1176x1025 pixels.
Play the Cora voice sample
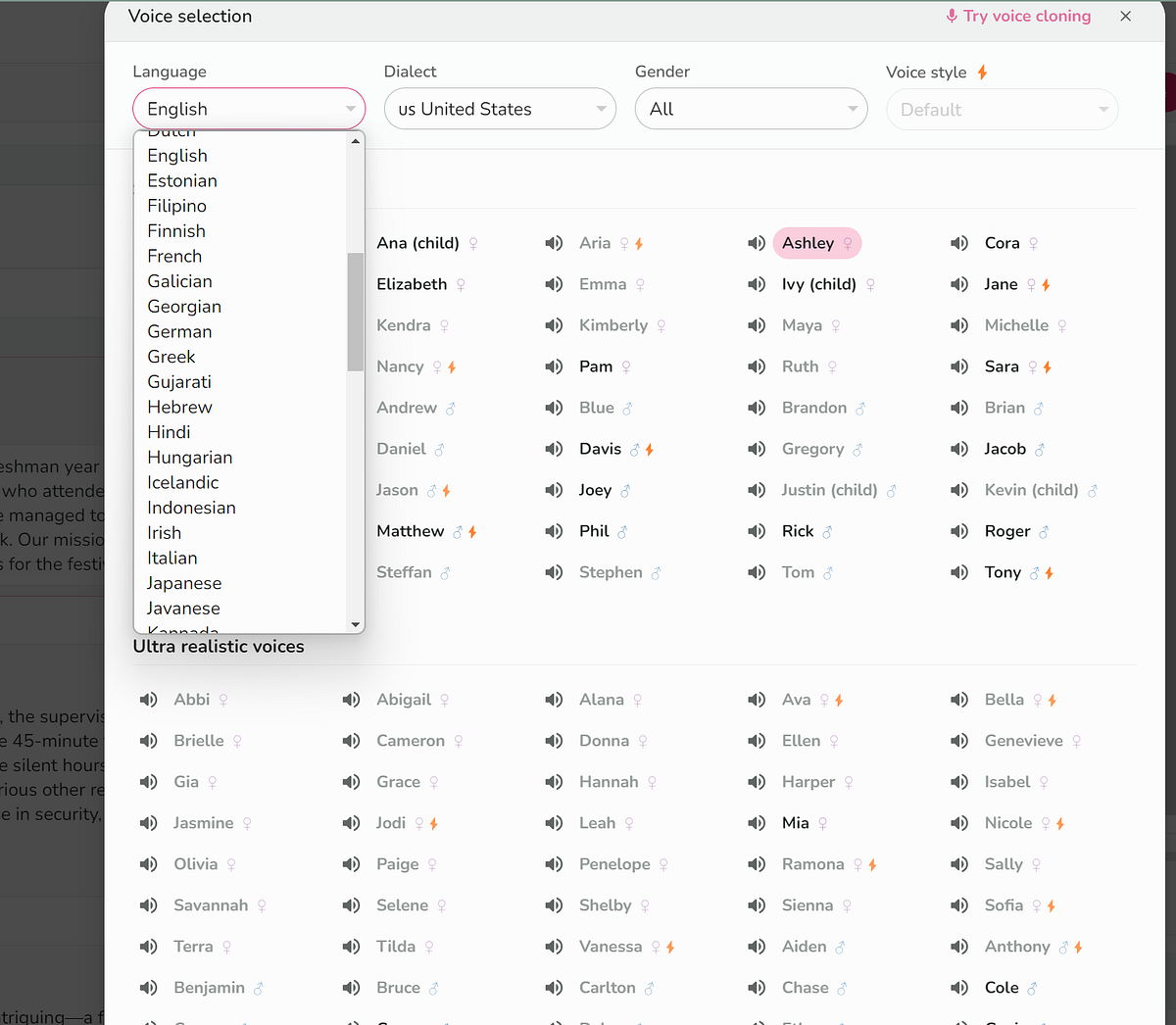tap(958, 243)
